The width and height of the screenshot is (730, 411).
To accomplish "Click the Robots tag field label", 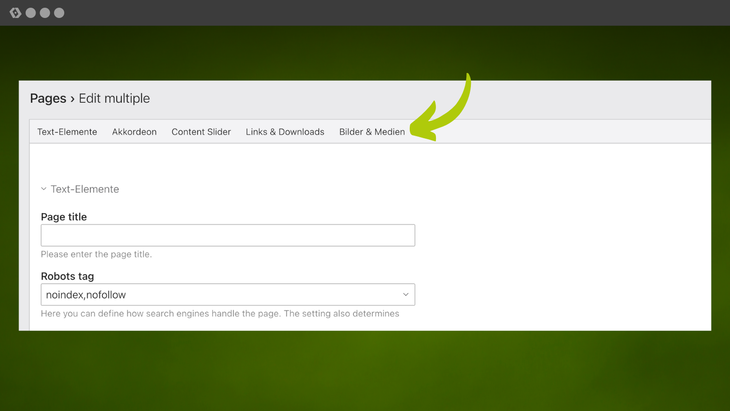I will click(68, 276).
